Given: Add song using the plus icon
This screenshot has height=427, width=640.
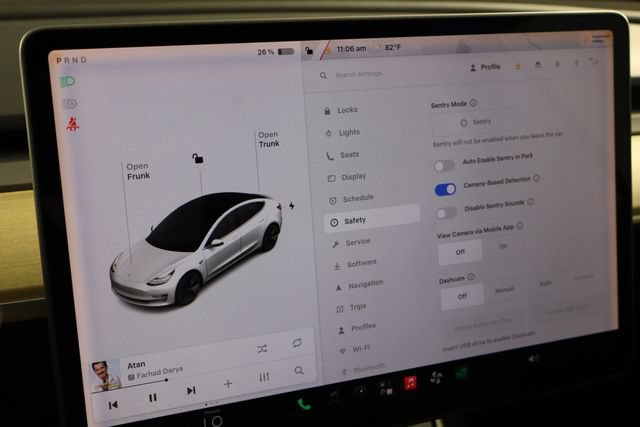Looking at the screenshot, I should tap(228, 384).
